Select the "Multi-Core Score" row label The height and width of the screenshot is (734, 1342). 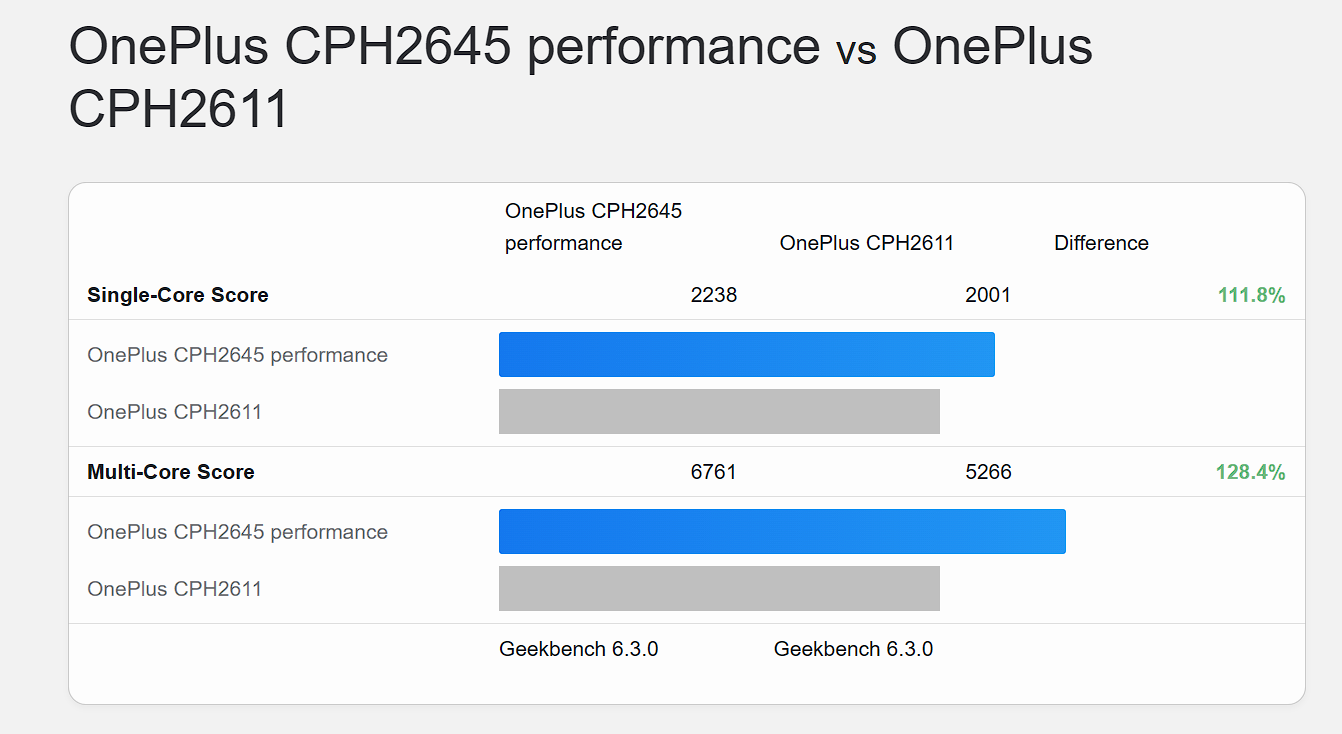[171, 472]
